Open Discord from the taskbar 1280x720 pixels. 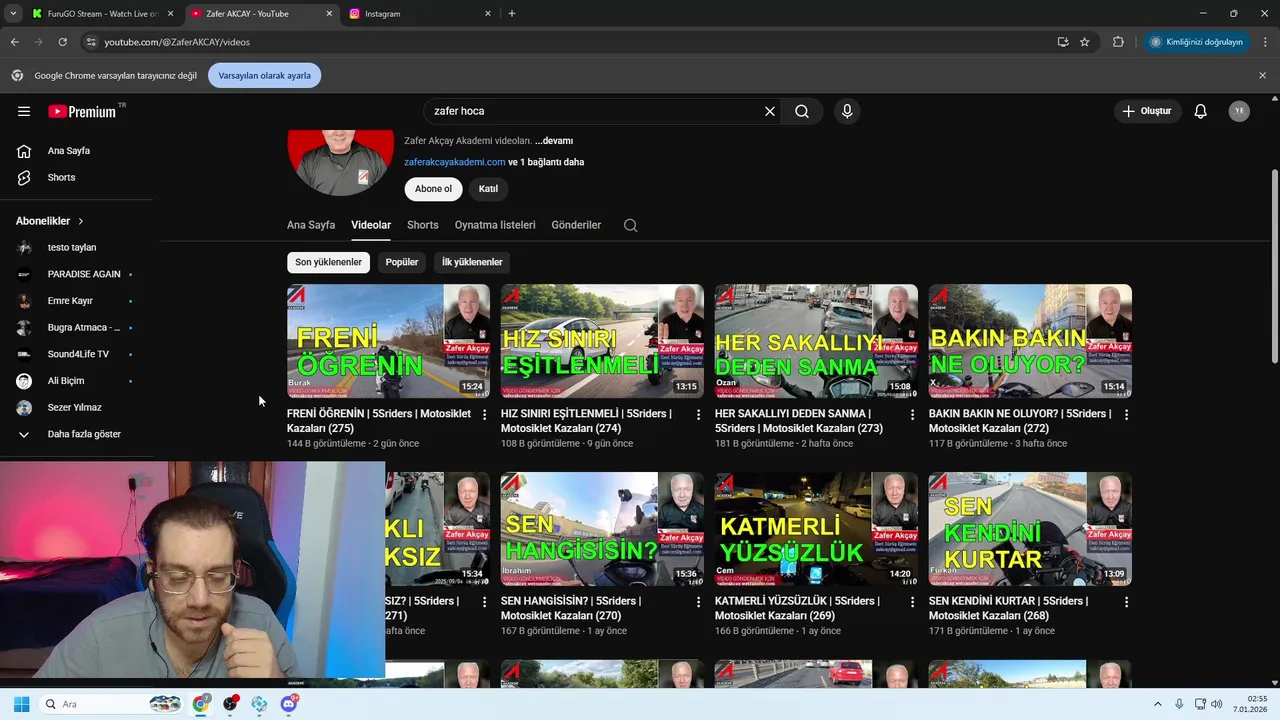pyautogui.click(x=289, y=704)
